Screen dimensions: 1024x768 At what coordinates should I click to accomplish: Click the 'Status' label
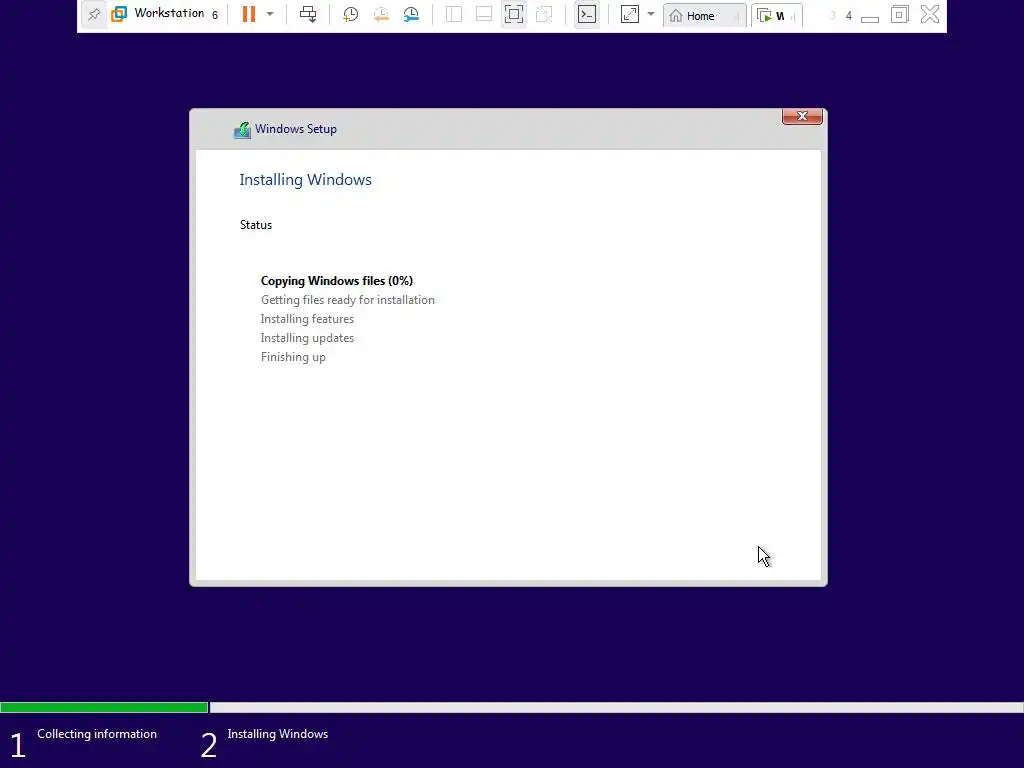(255, 225)
